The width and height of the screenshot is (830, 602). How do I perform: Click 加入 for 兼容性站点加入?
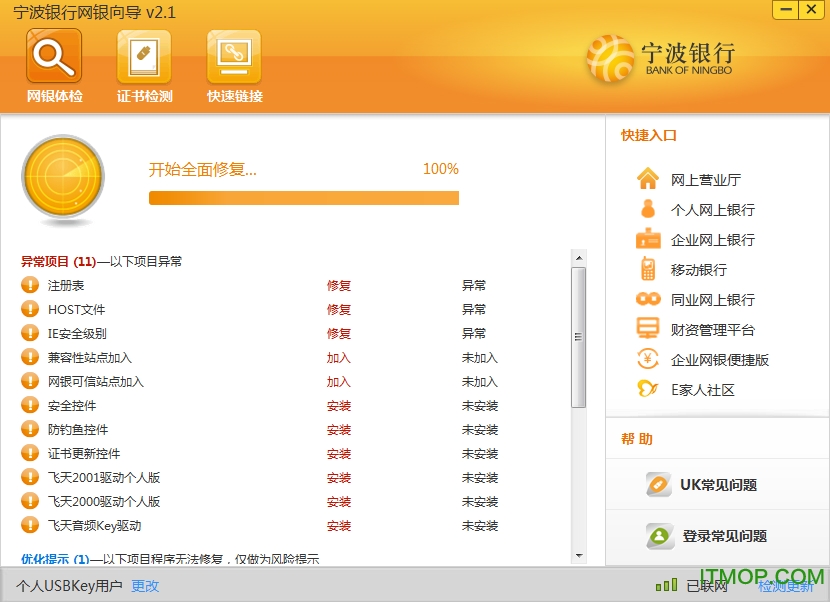338,358
